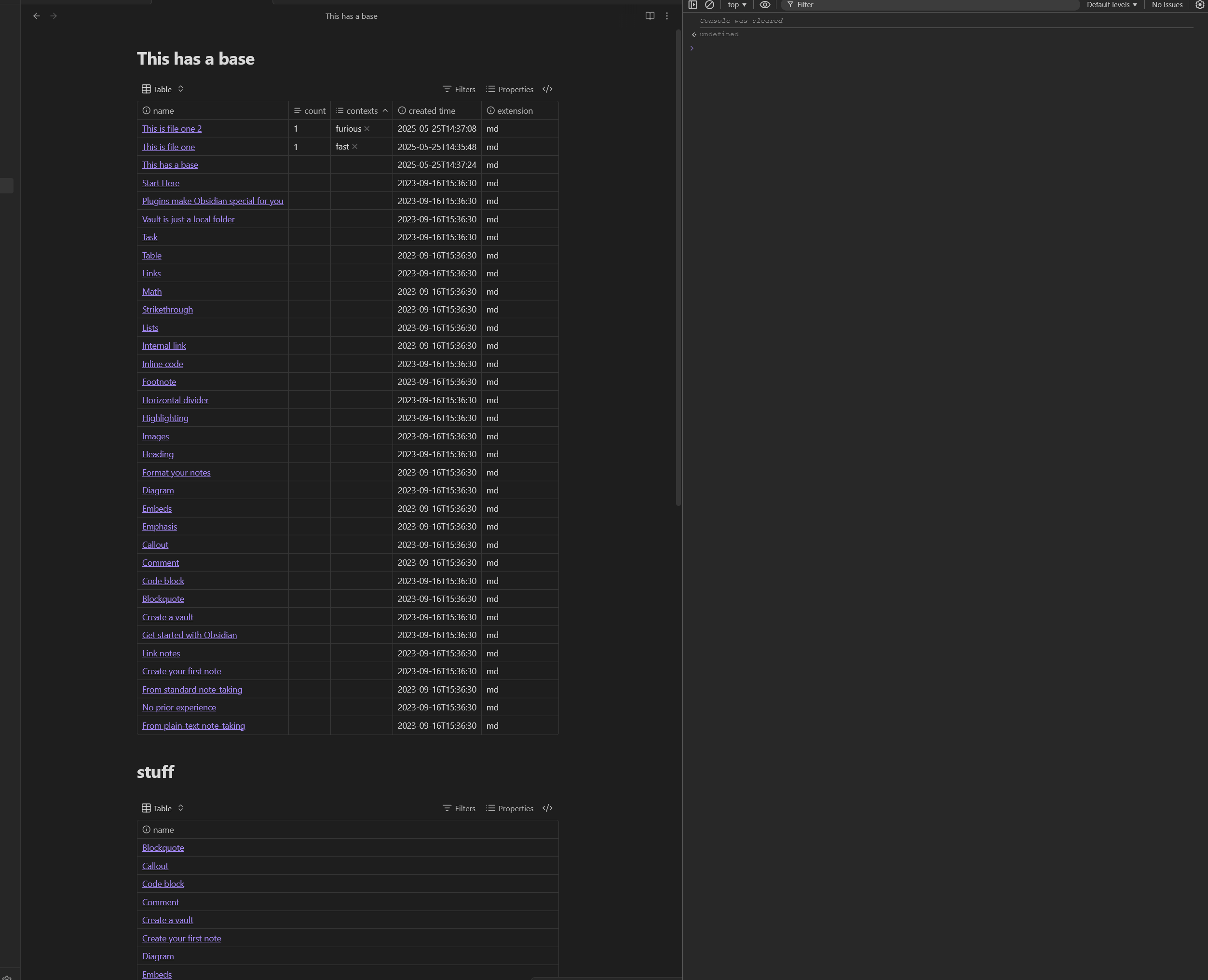Open Diagram in the stuff table
Screen dimensions: 1208x980
click(158, 956)
